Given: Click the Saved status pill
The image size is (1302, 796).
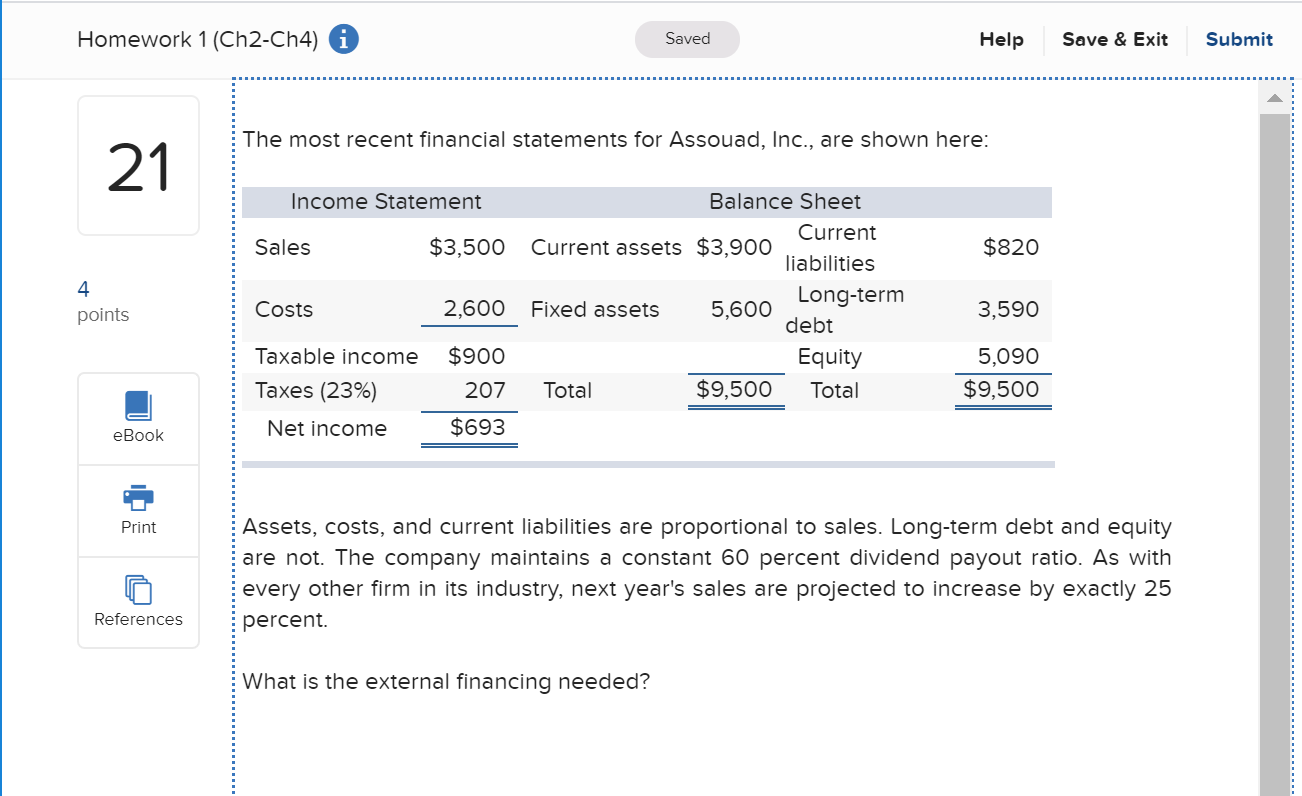Looking at the screenshot, I should coord(687,39).
